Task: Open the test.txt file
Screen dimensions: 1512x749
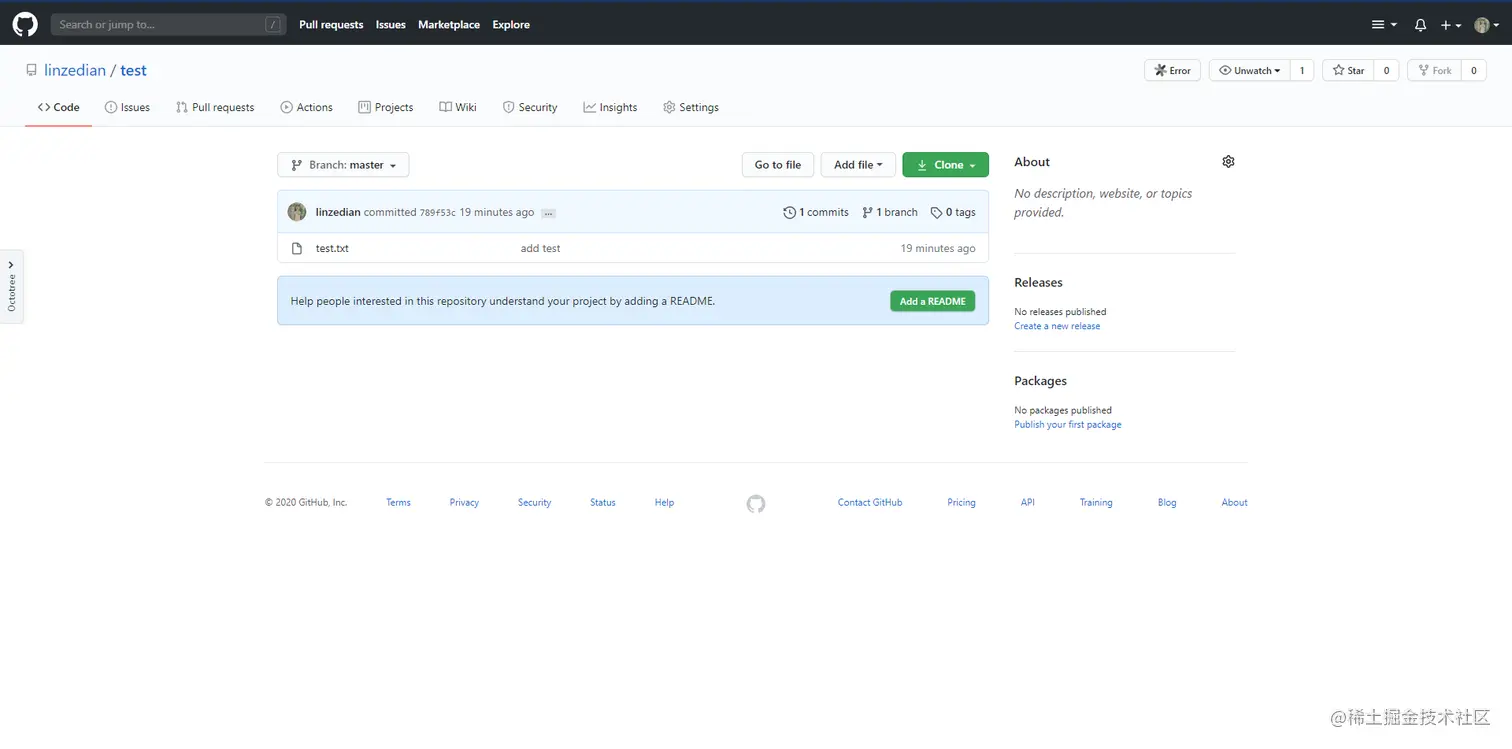Action: [332, 248]
